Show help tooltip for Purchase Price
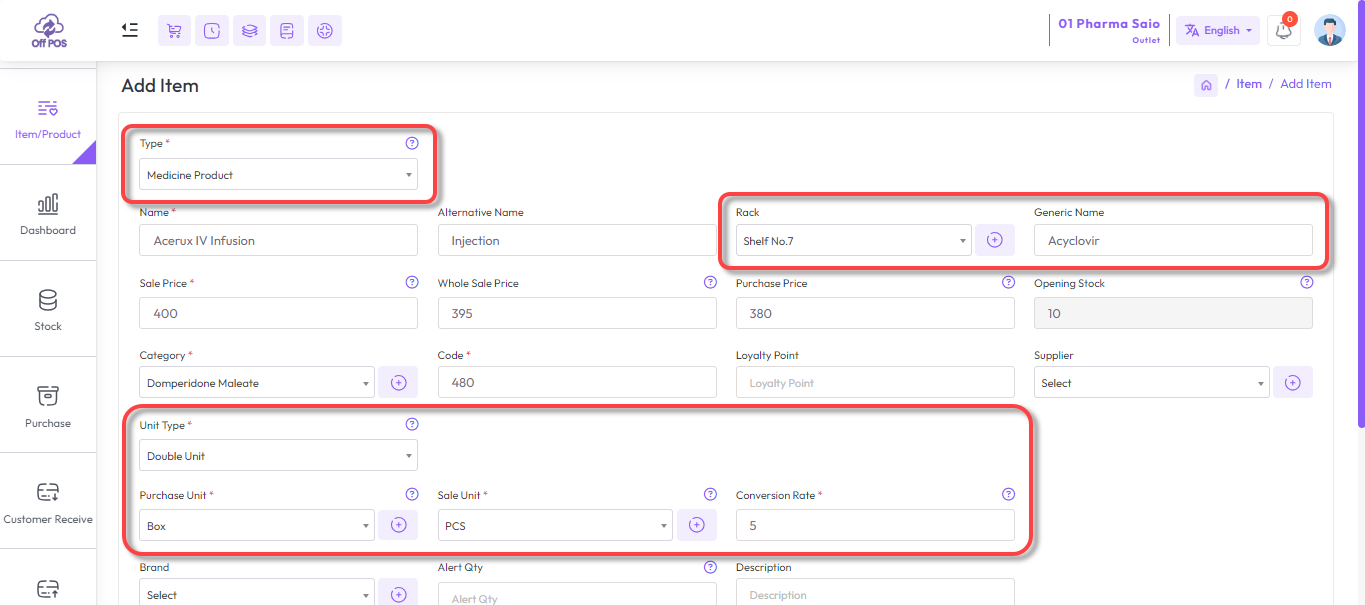The width and height of the screenshot is (1365, 605). (1008, 283)
